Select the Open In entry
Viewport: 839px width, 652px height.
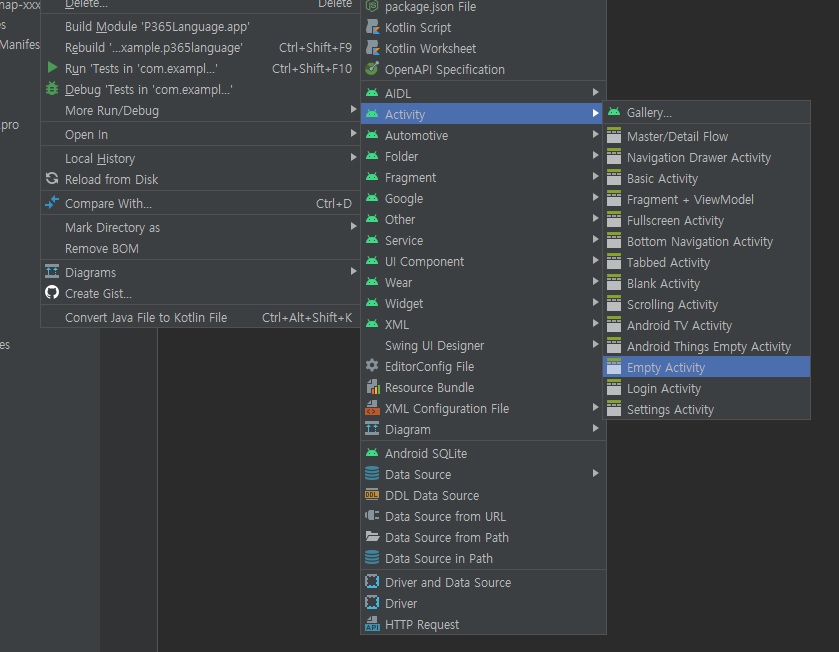[x=200, y=134]
